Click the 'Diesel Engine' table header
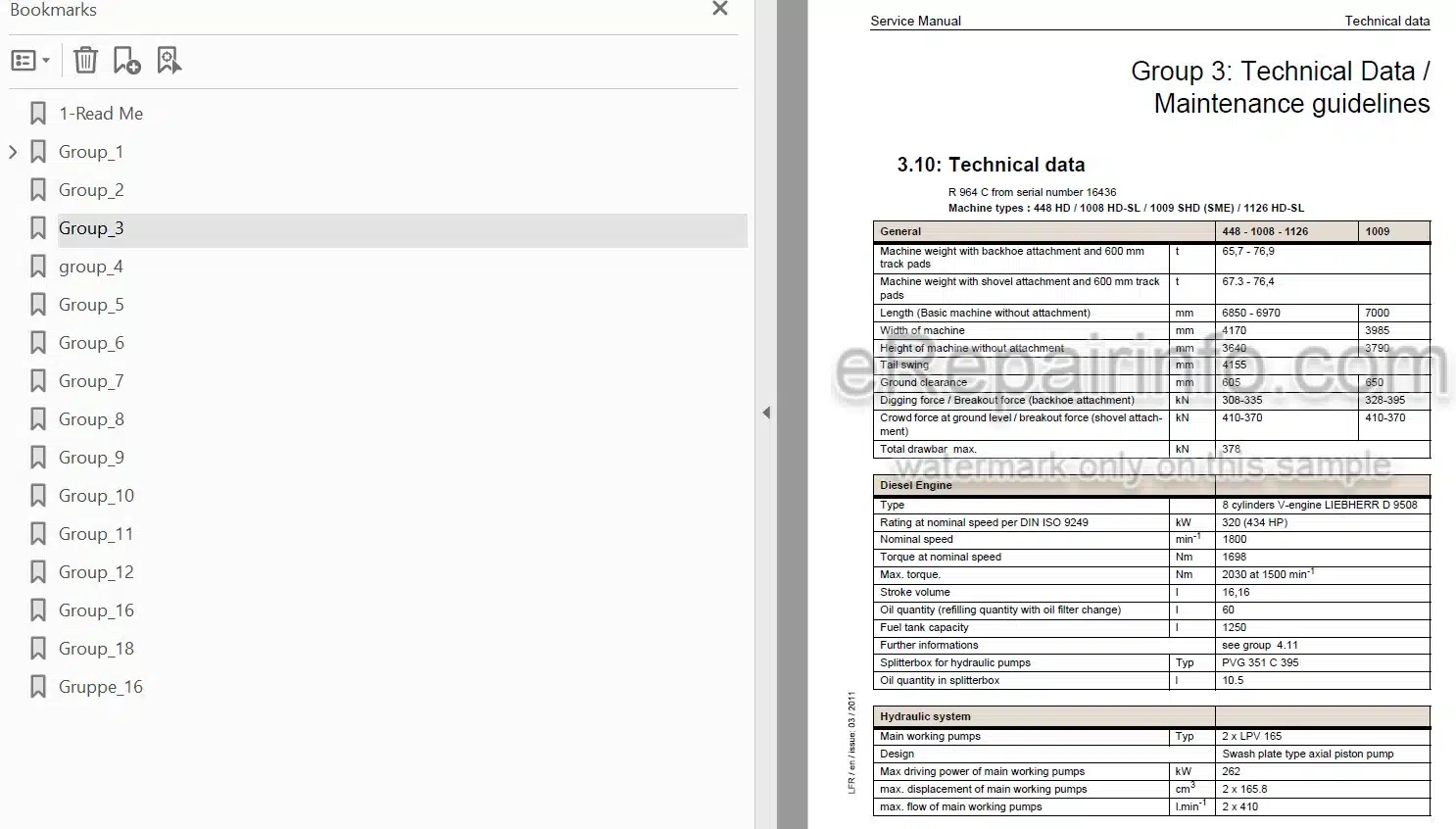This screenshot has width=1456, height=829. pyautogui.click(x=916, y=485)
